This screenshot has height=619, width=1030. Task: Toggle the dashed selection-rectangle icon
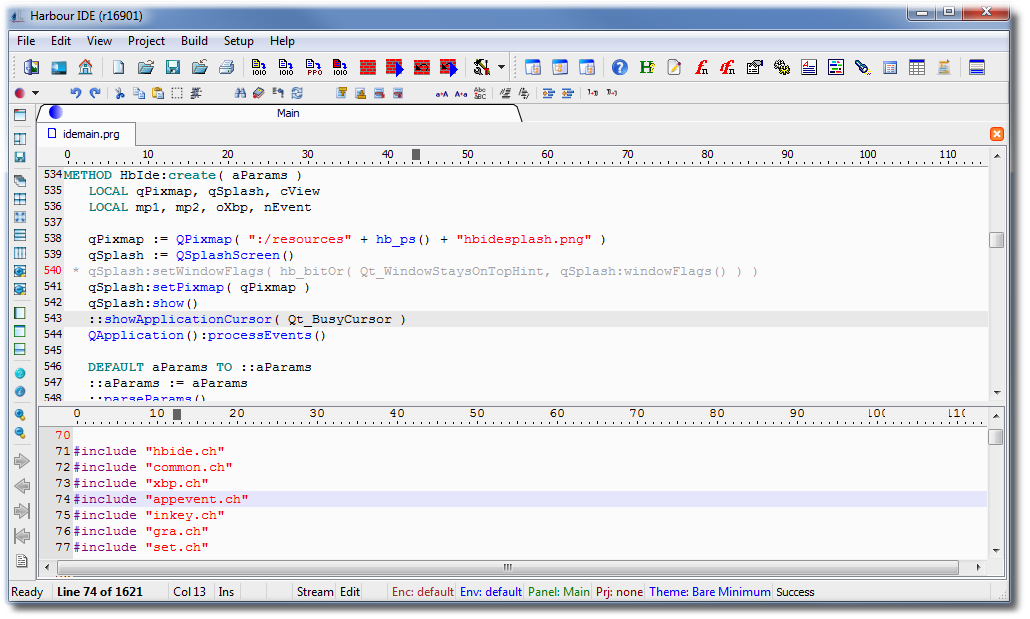(x=176, y=93)
